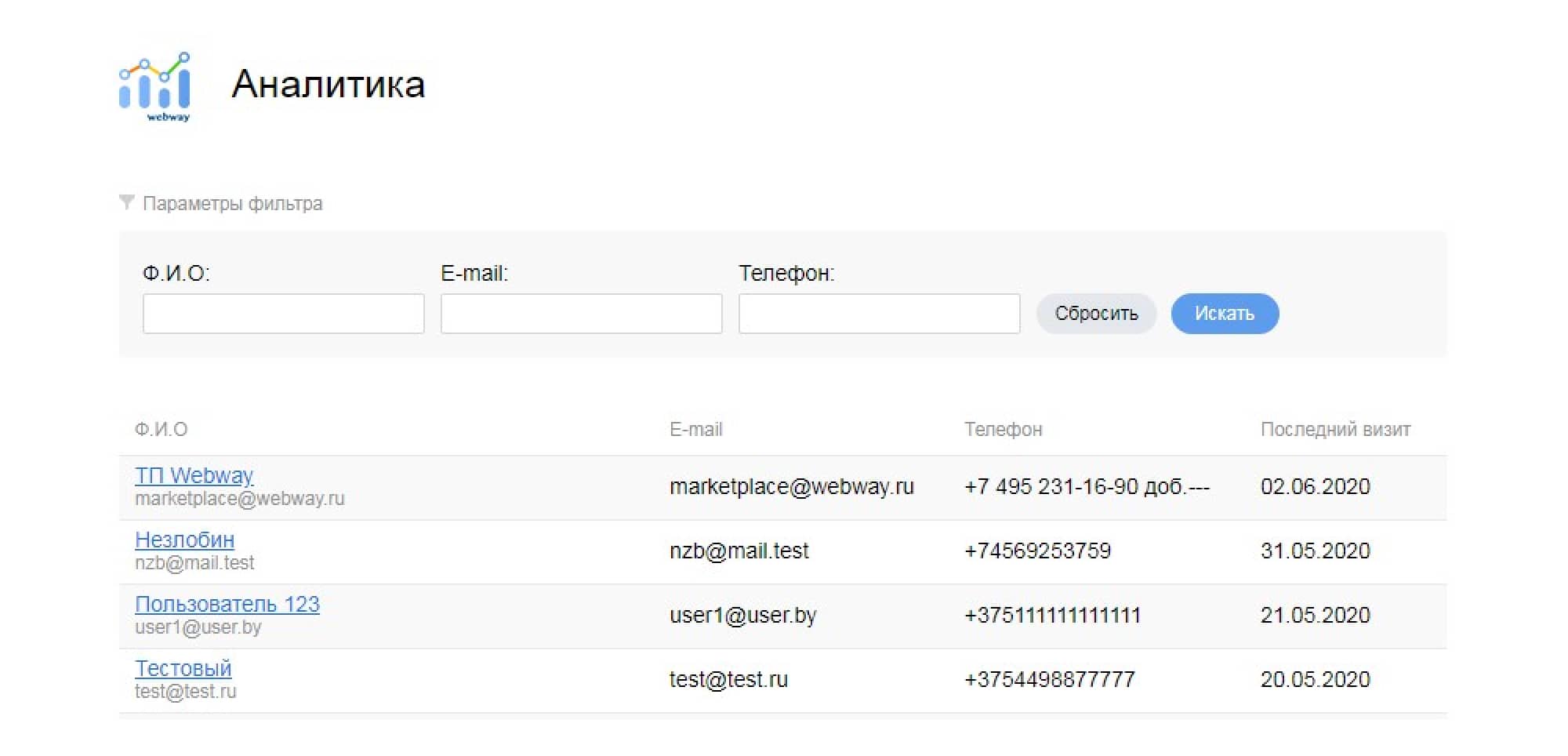Select email cell user1@user.by
Viewport: 1568px width, 756px height.
(x=743, y=616)
